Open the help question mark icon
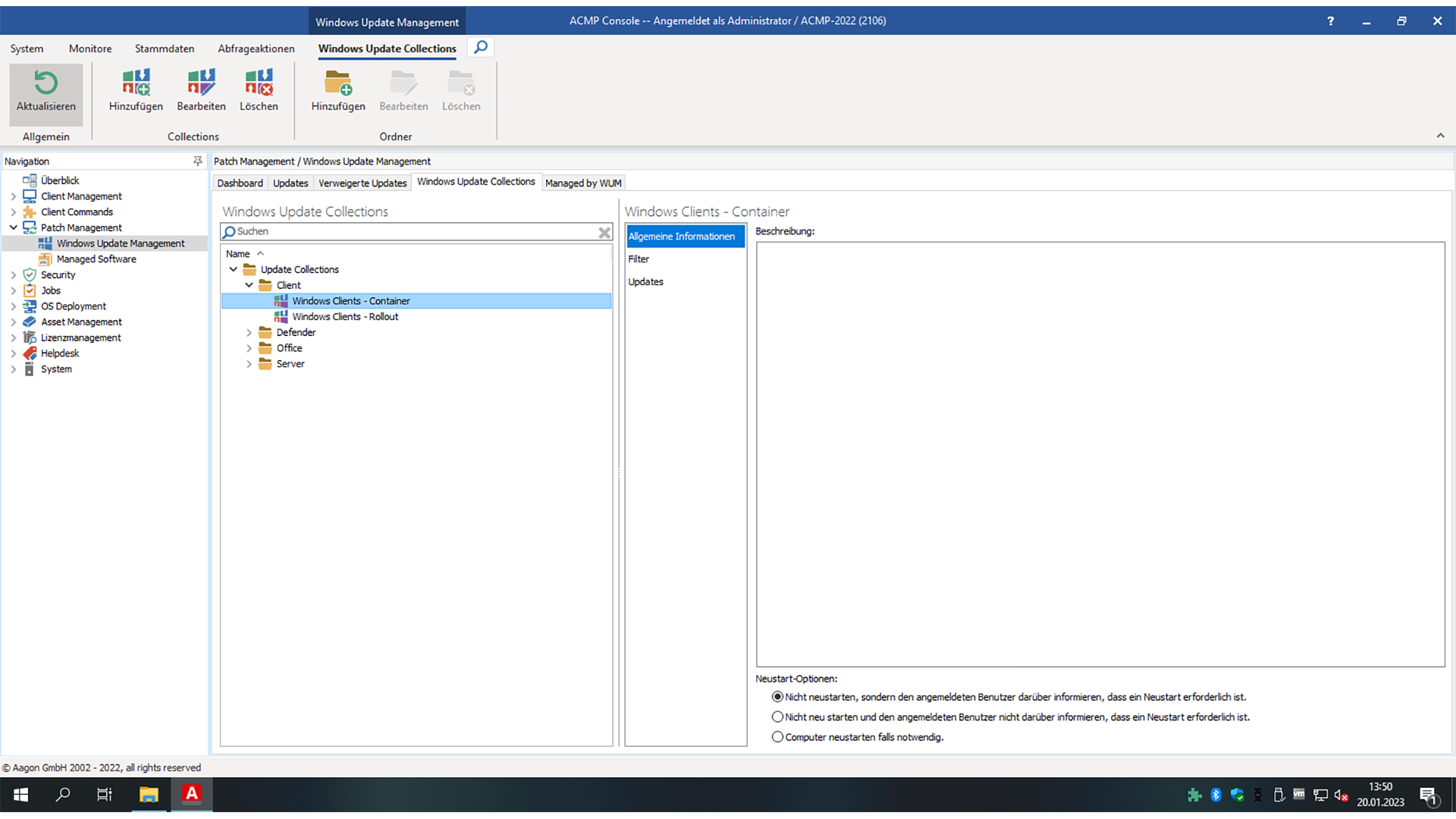Image resolution: width=1456 pixels, height=819 pixels. coord(1330,21)
